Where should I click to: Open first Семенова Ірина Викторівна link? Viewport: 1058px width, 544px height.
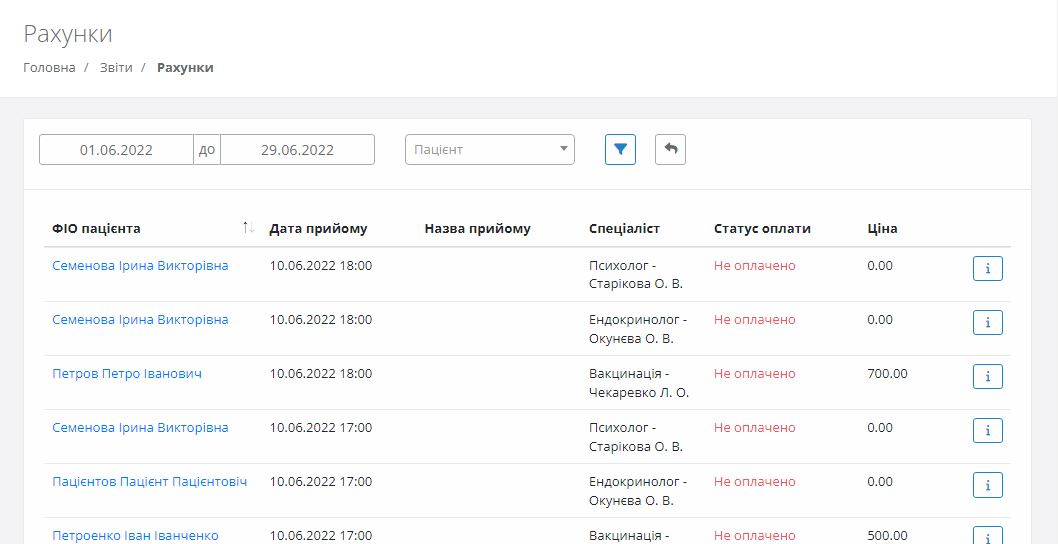coord(140,266)
